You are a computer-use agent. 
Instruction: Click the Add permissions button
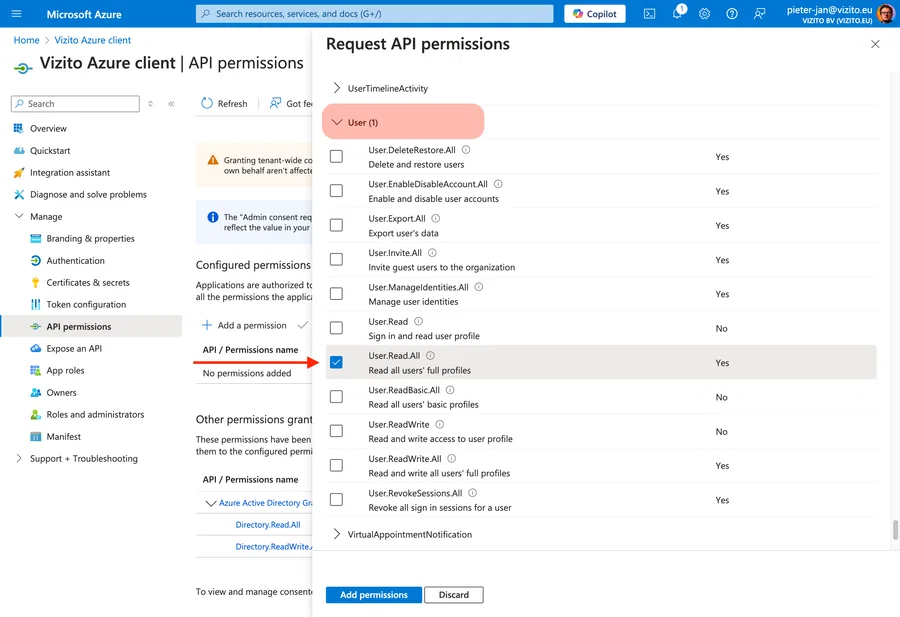tap(373, 594)
